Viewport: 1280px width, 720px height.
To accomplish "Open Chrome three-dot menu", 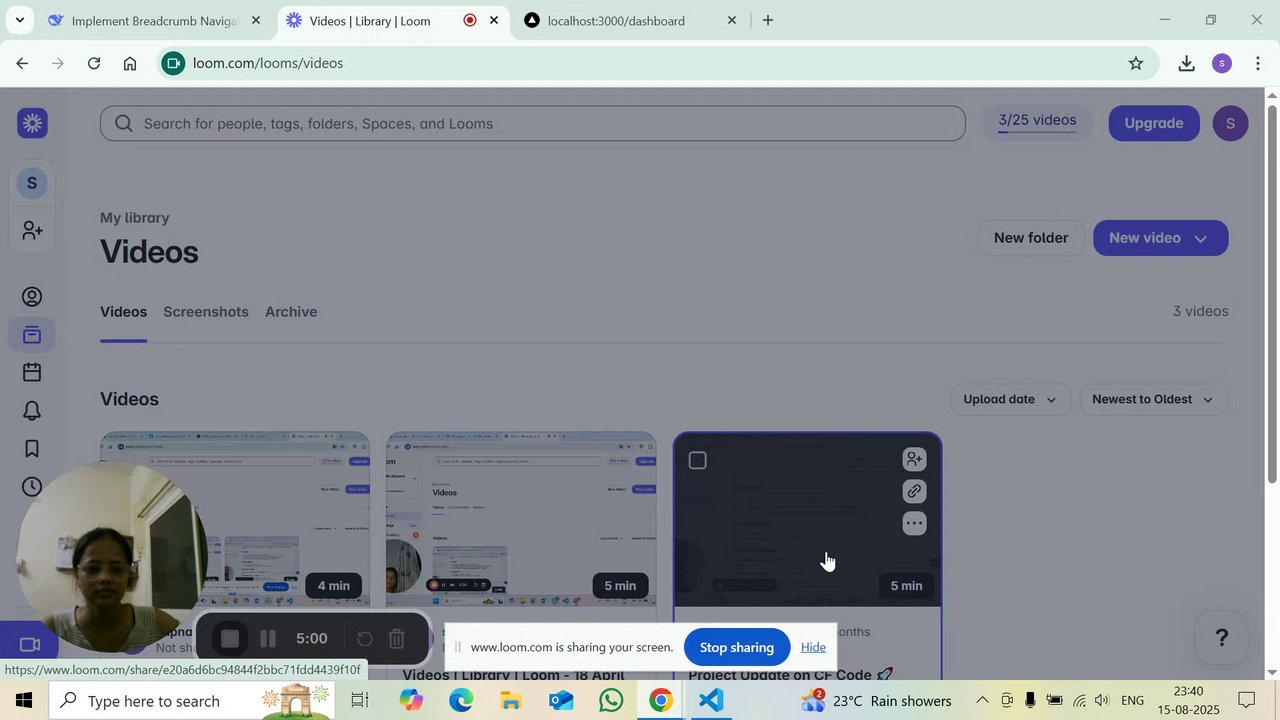I will click(x=1257, y=63).
